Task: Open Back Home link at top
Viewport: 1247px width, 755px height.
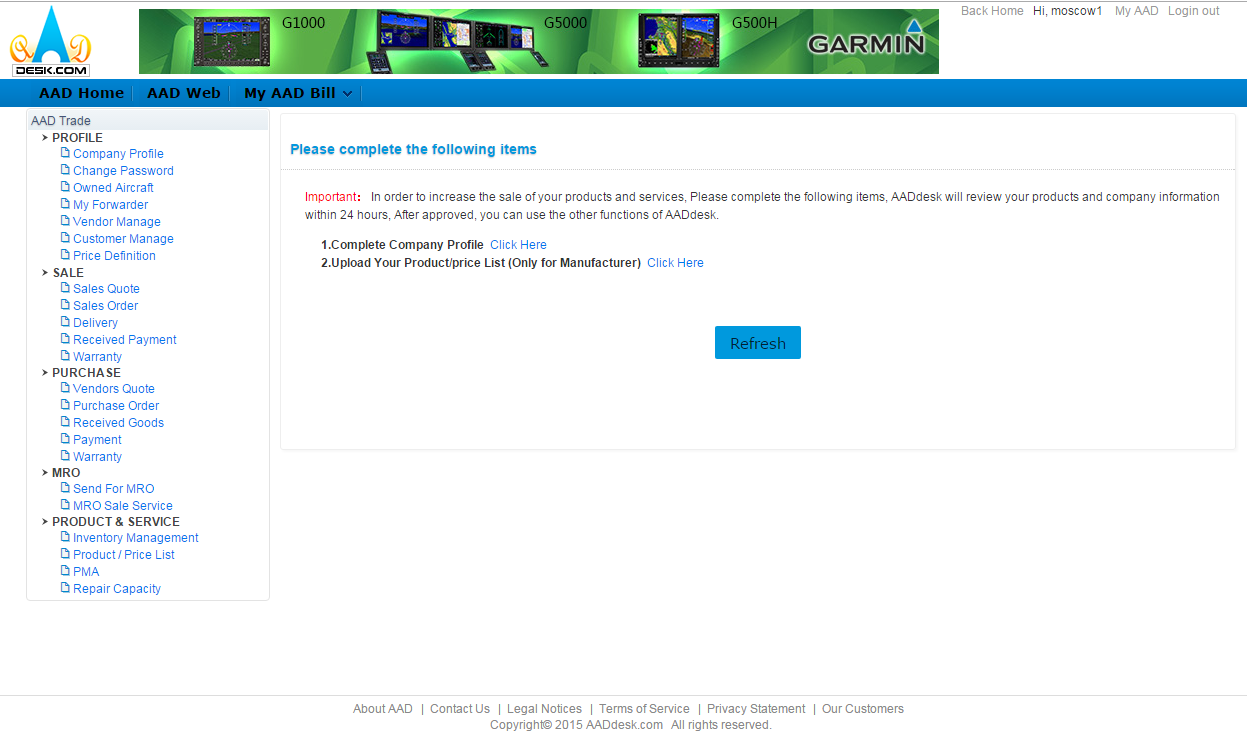Action: tap(992, 11)
